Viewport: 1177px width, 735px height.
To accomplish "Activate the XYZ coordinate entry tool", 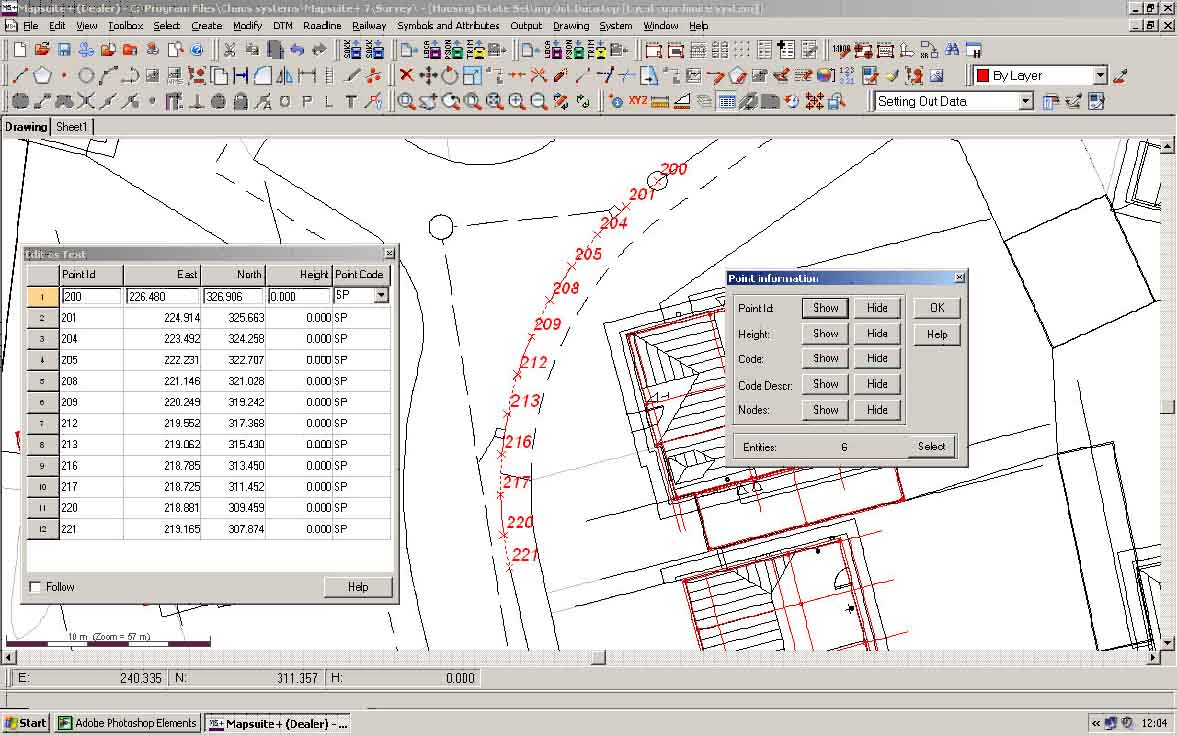I will click(x=638, y=100).
